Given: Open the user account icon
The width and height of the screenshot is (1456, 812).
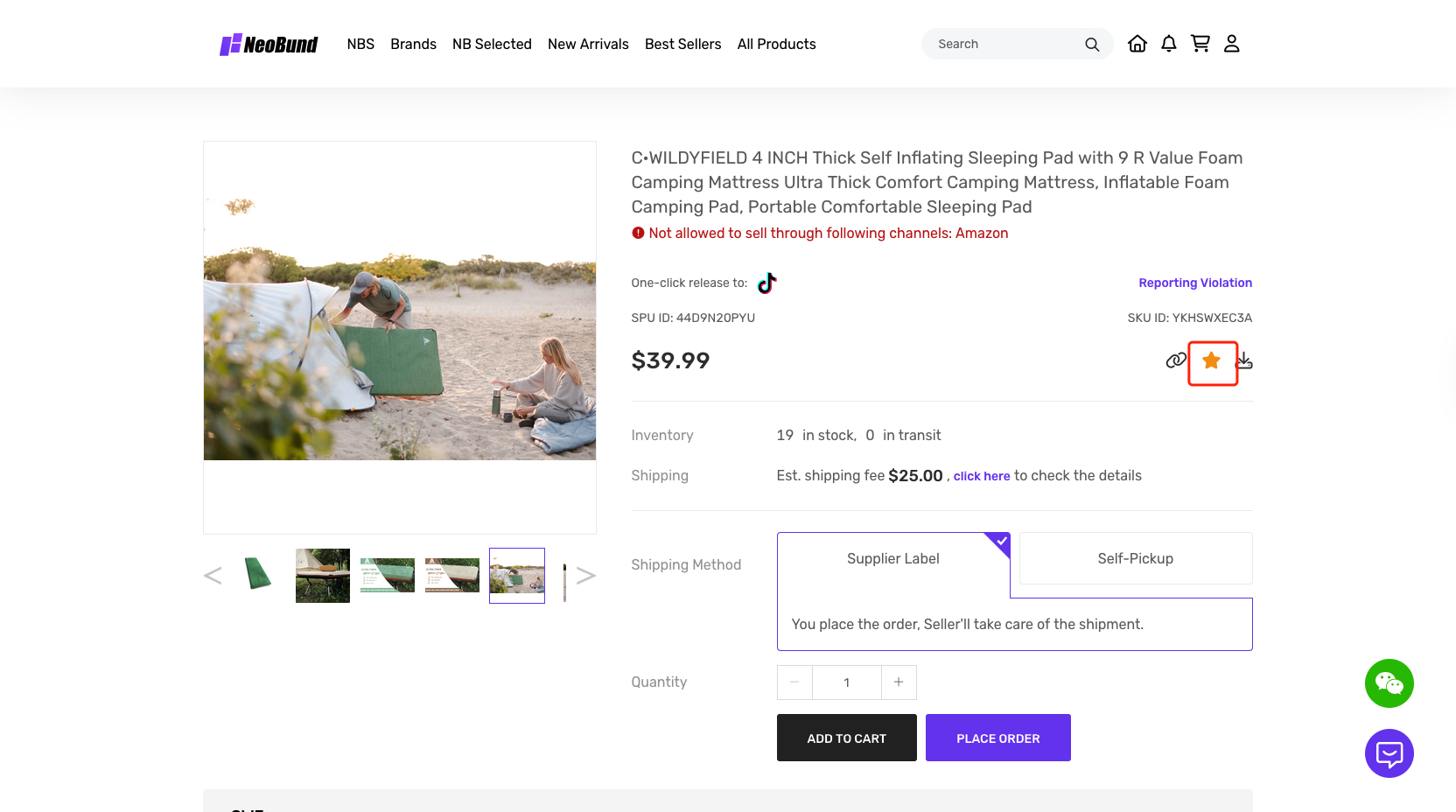Looking at the screenshot, I should click(1231, 44).
